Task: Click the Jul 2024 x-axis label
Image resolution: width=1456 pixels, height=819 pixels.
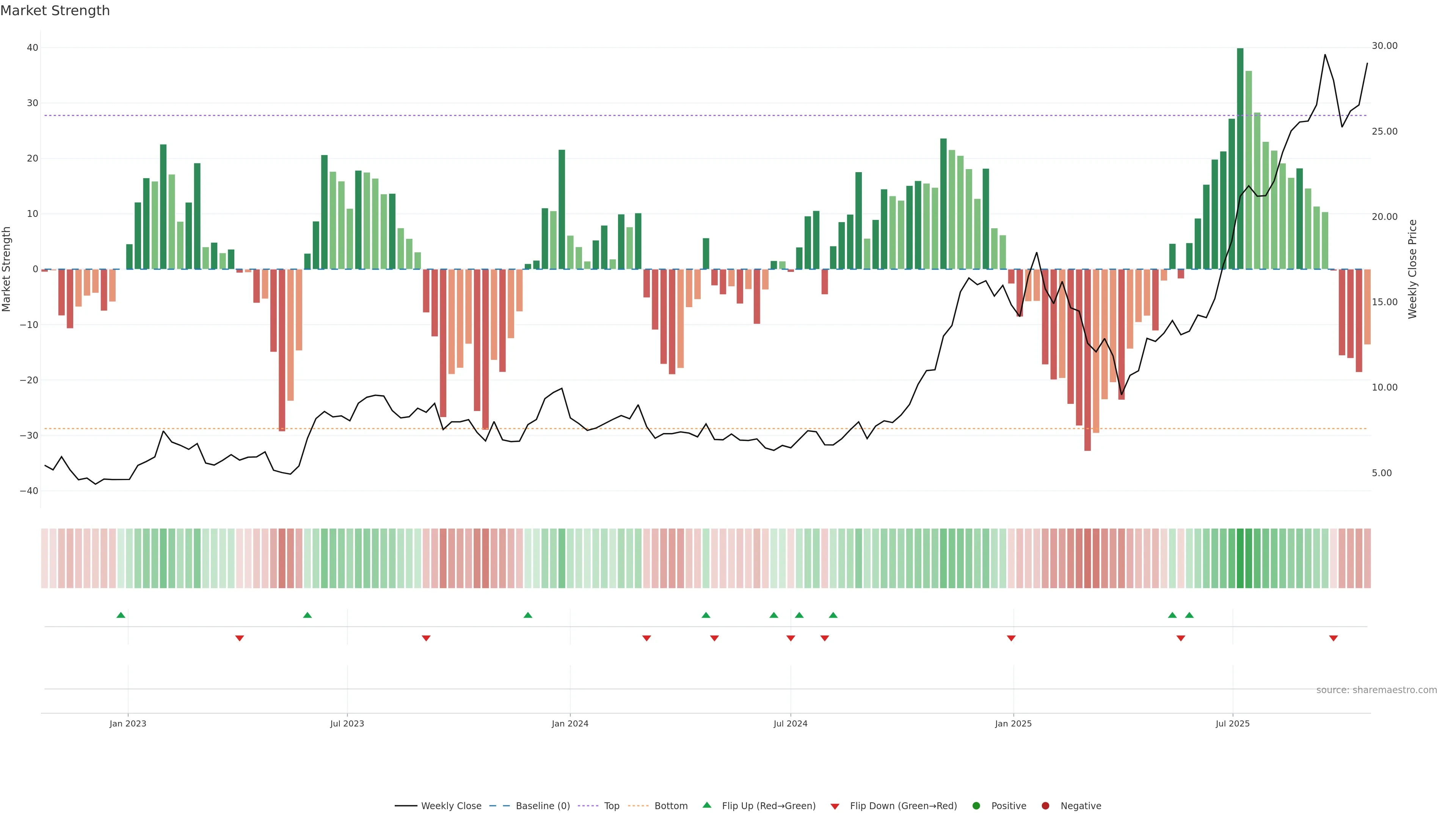Action: pos(790,723)
